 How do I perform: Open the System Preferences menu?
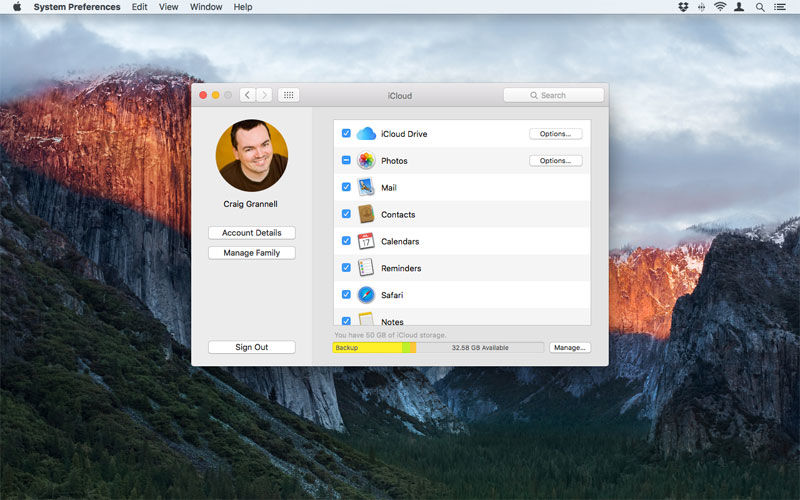pyautogui.click(x=77, y=7)
